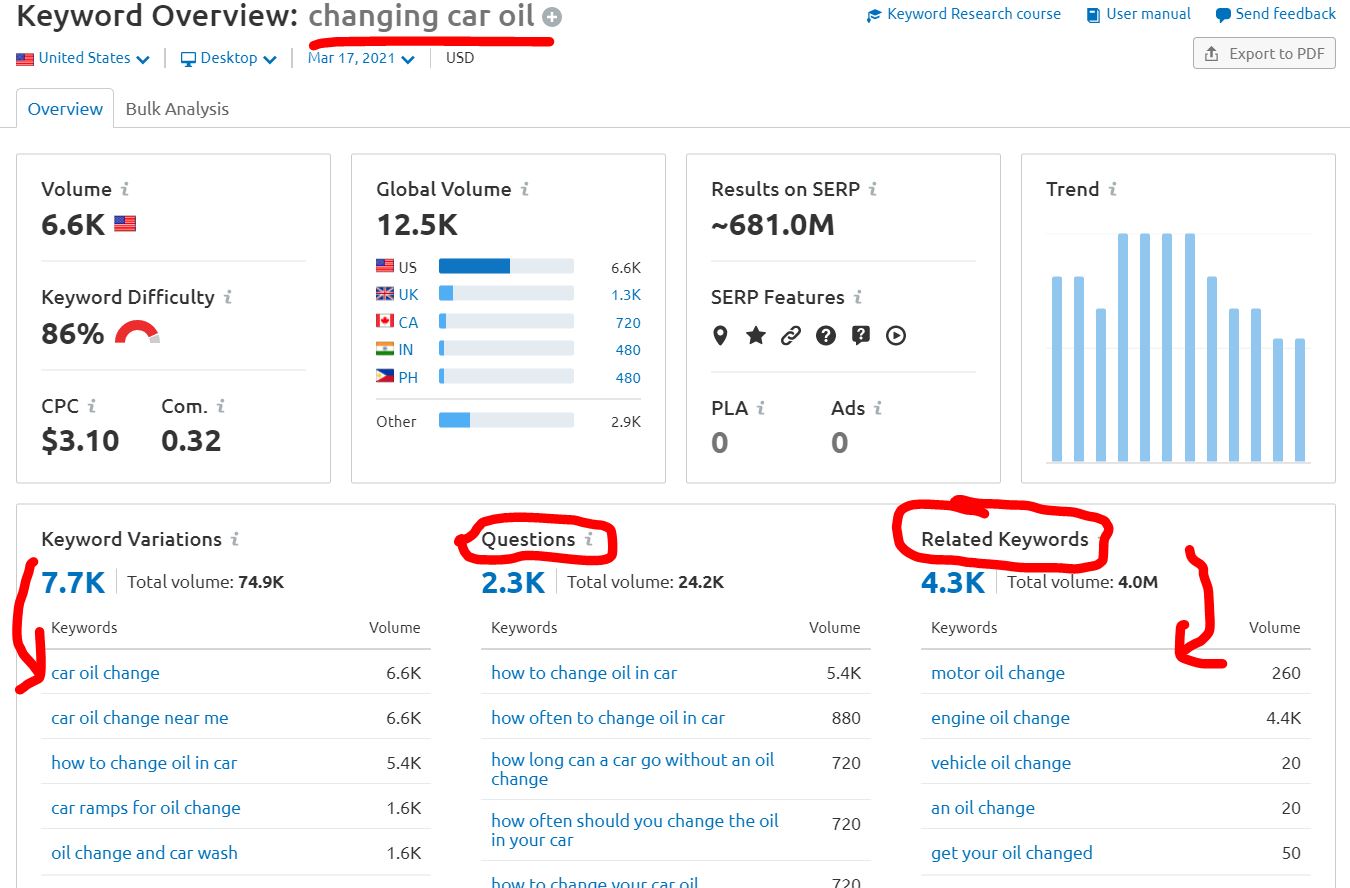
Task: Click the map pin SERP feature icon
Action: coord(720,336)
